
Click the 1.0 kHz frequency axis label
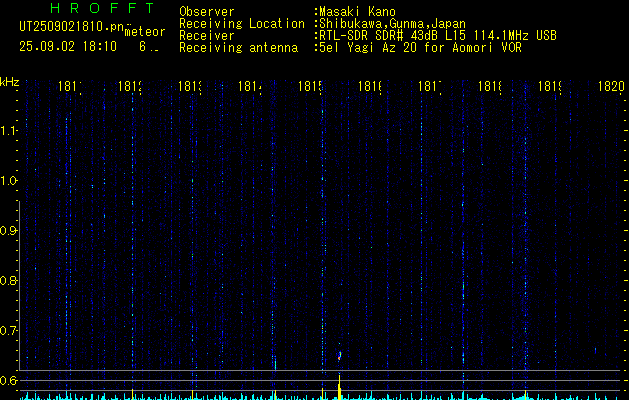[x=8, y=181]
